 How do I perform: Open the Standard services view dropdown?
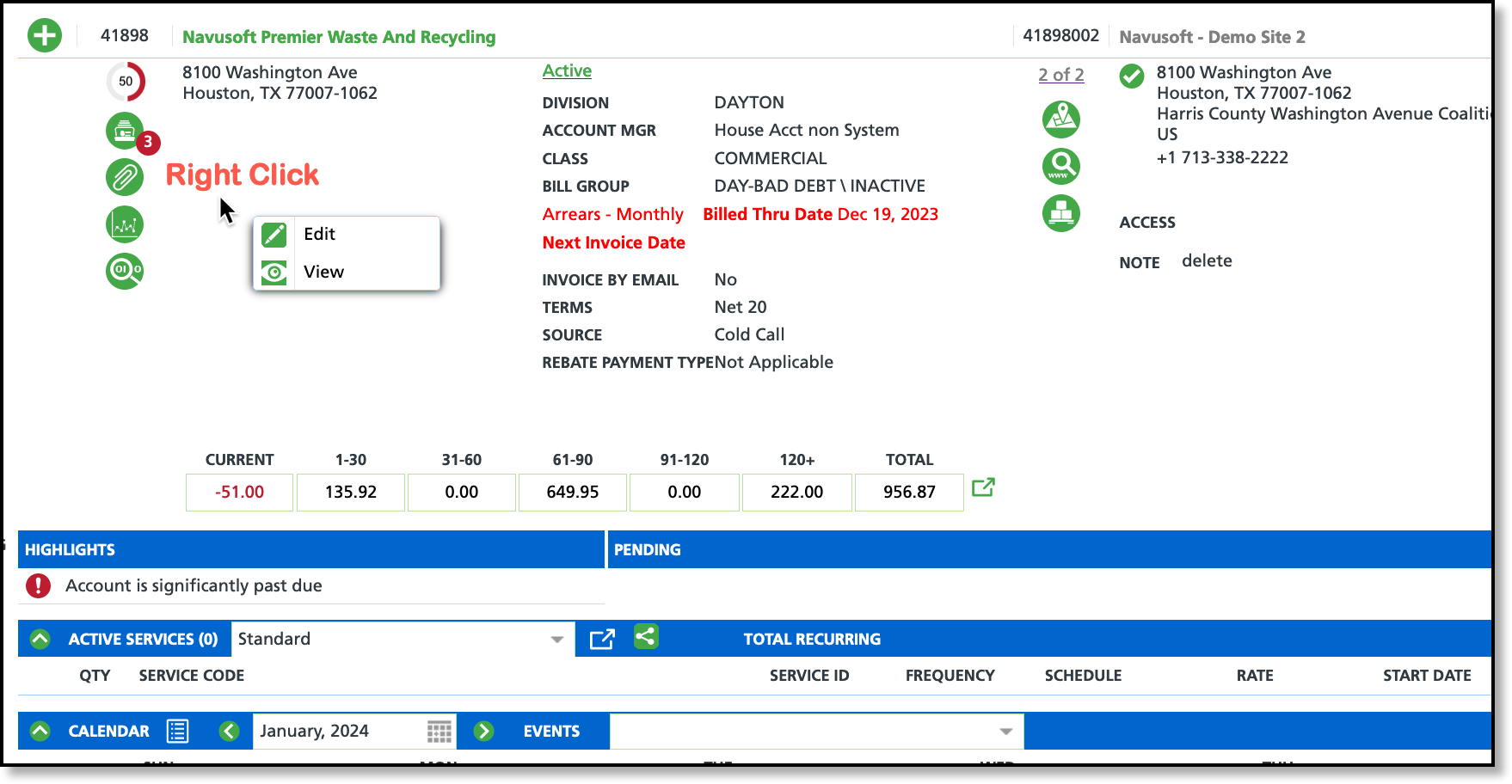click(x=403, y=639)
